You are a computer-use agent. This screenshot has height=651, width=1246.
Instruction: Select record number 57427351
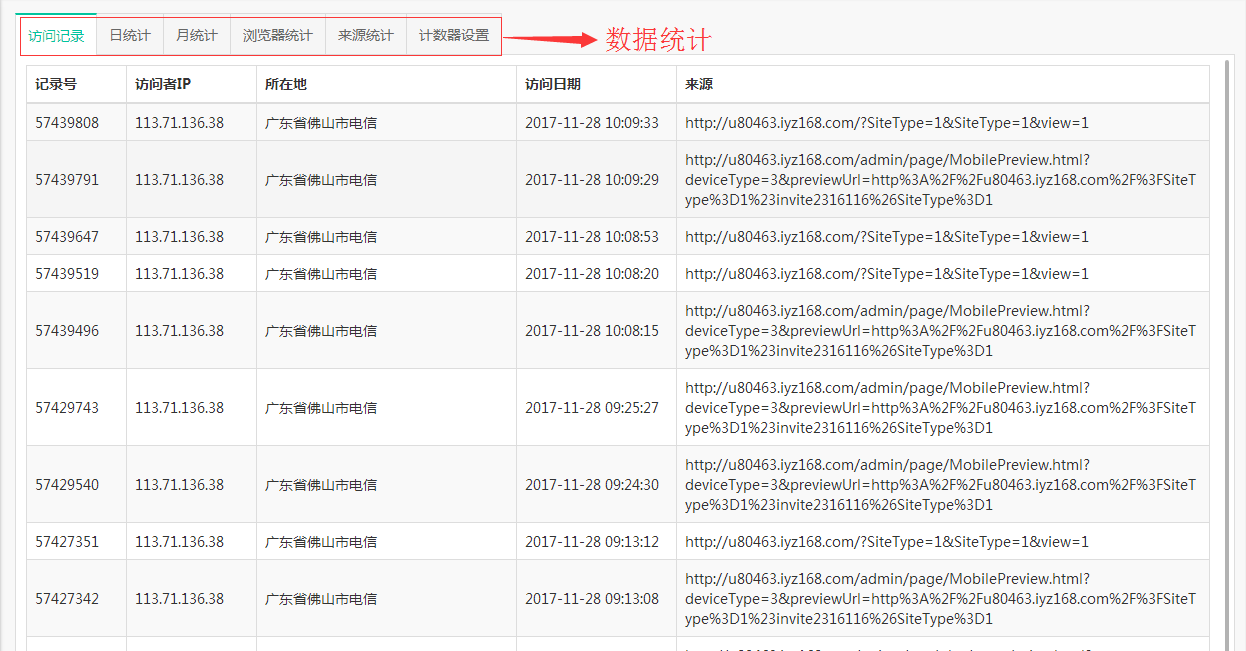click(x=67, y=542)
